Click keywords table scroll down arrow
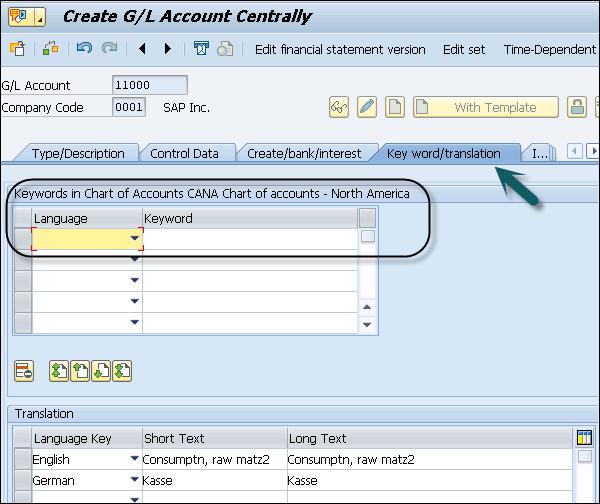 point(367,325)
